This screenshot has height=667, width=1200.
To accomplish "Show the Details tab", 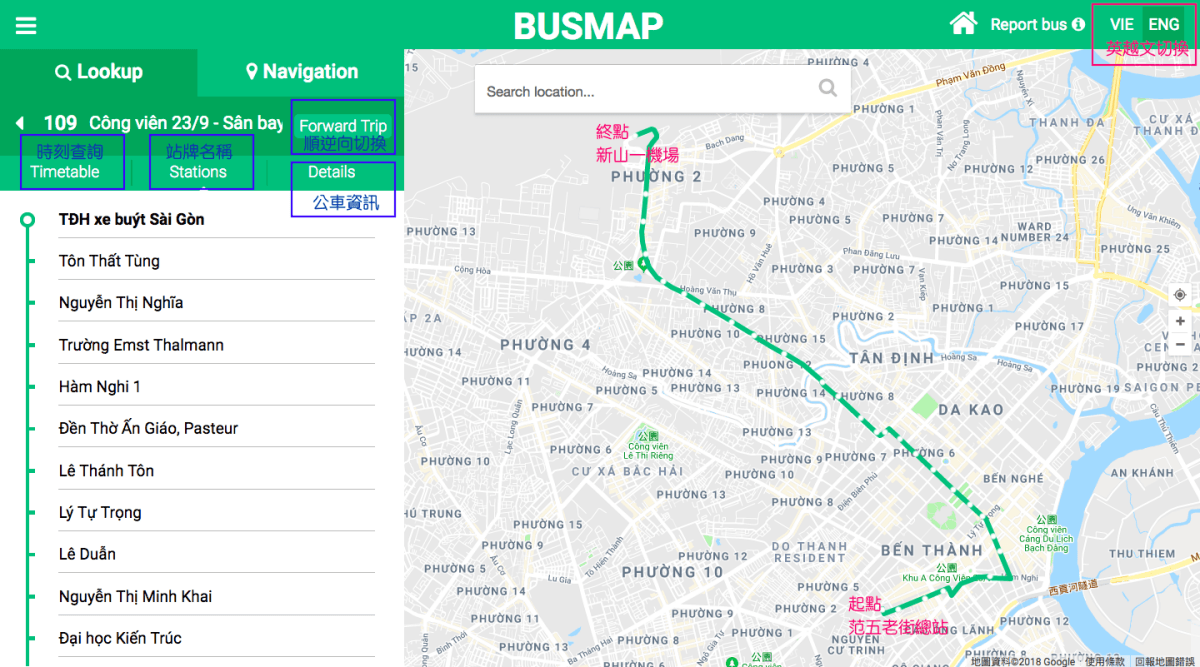I will pyautogui.click(x=332, y=171).
